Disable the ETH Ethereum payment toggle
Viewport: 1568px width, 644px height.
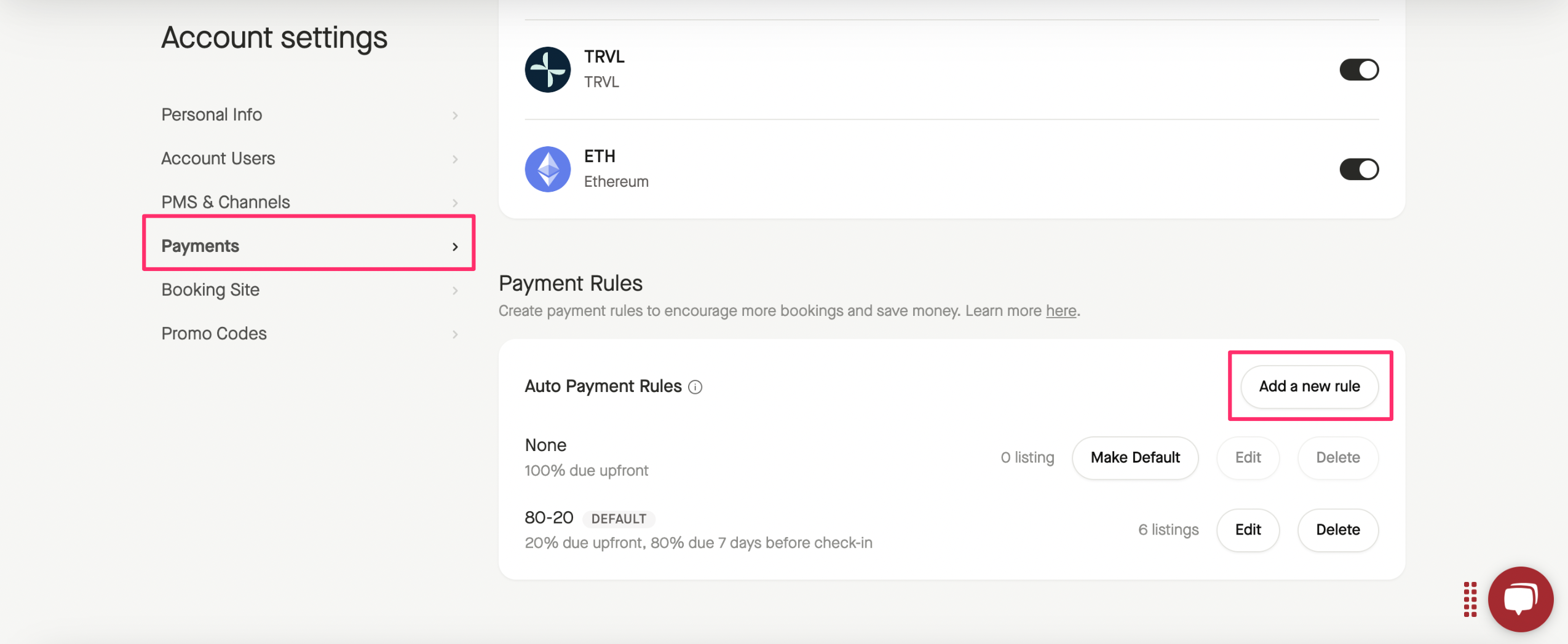(1358, 169)
